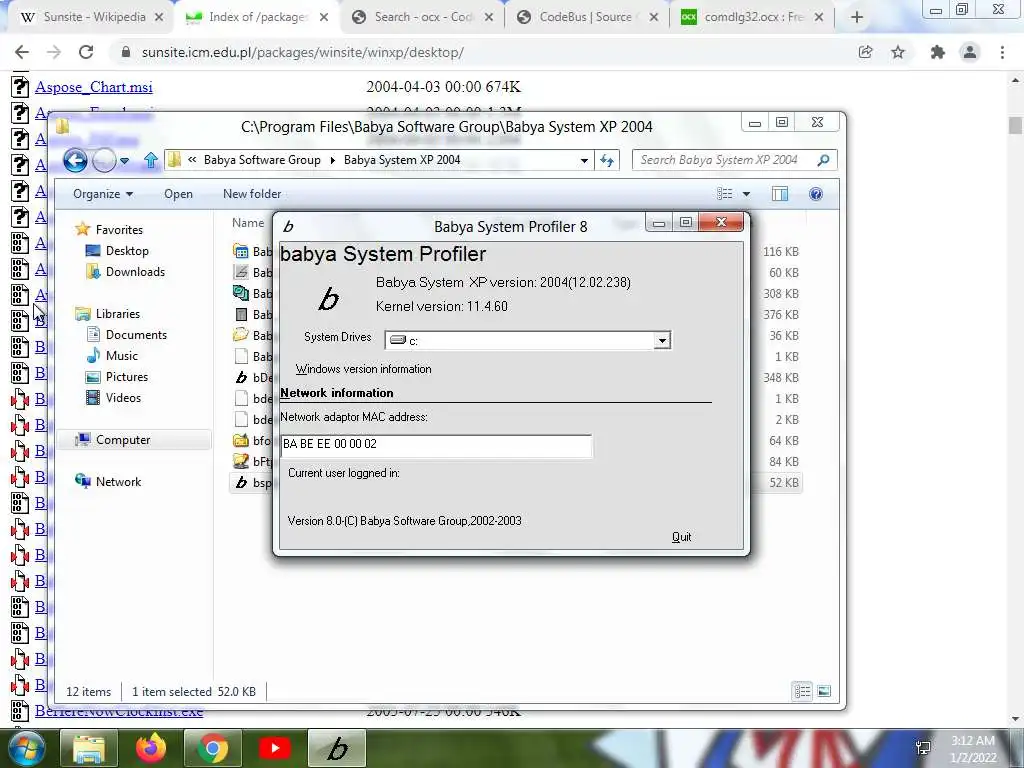Switch to the Search - ocx - CodeBus tab
The width and height of the screenshot is (1024, 768).
coord(423,18)
